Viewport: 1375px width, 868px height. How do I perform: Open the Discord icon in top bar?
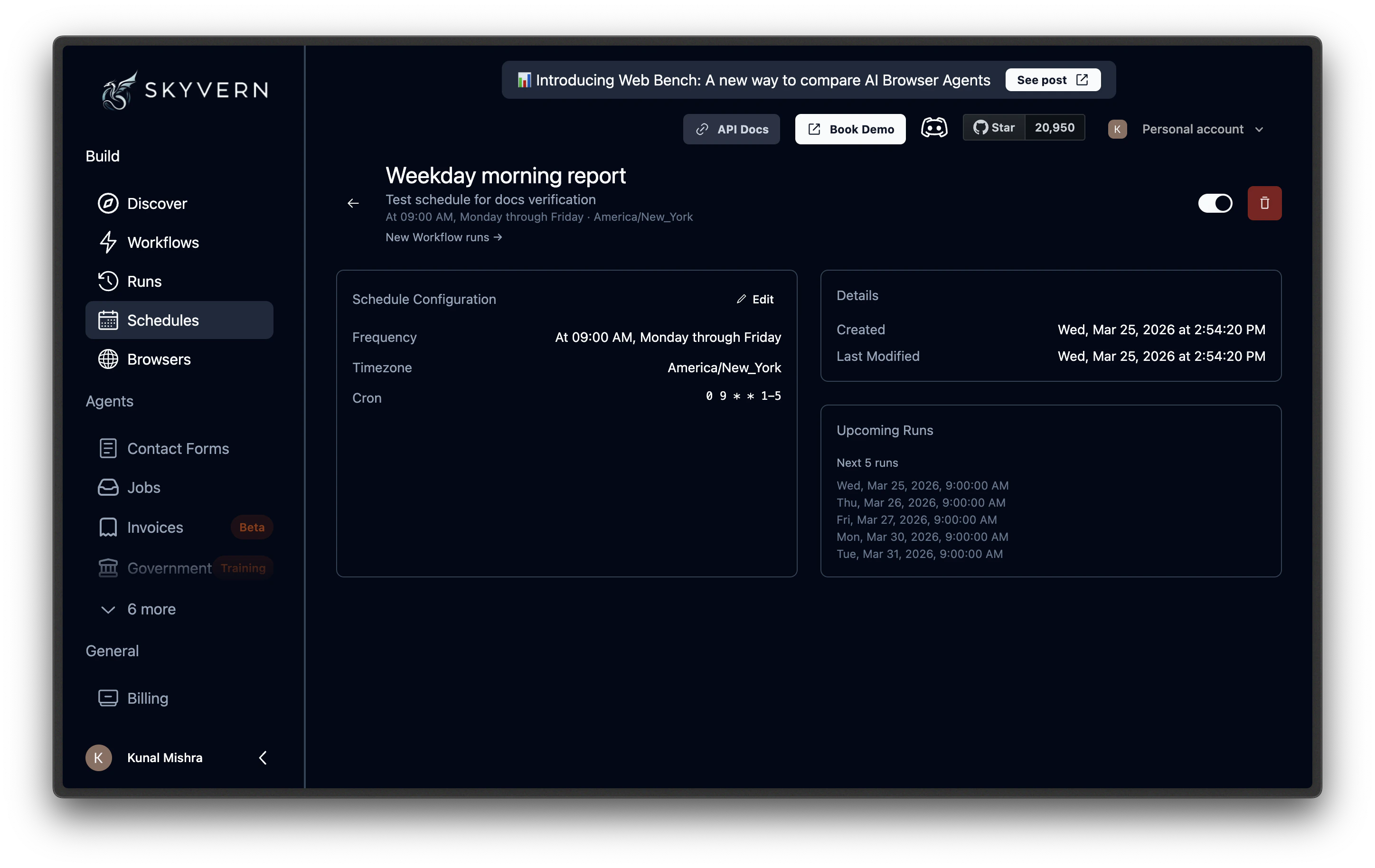(x=934, y=127)
